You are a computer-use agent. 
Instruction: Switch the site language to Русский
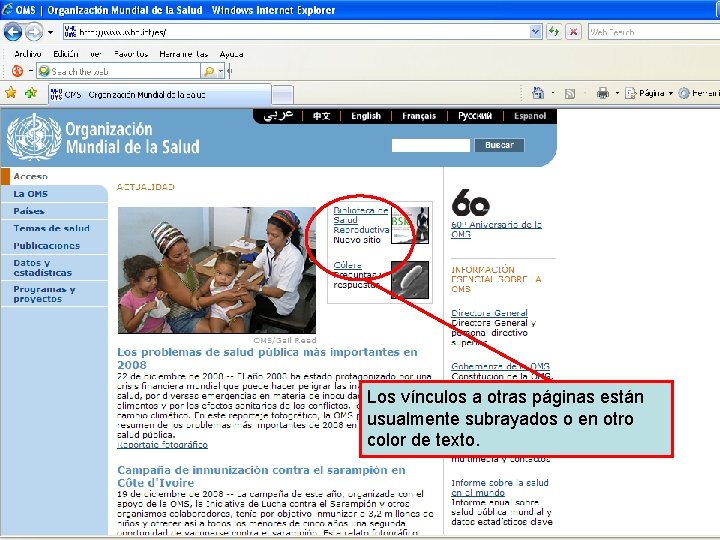[475, 116]
